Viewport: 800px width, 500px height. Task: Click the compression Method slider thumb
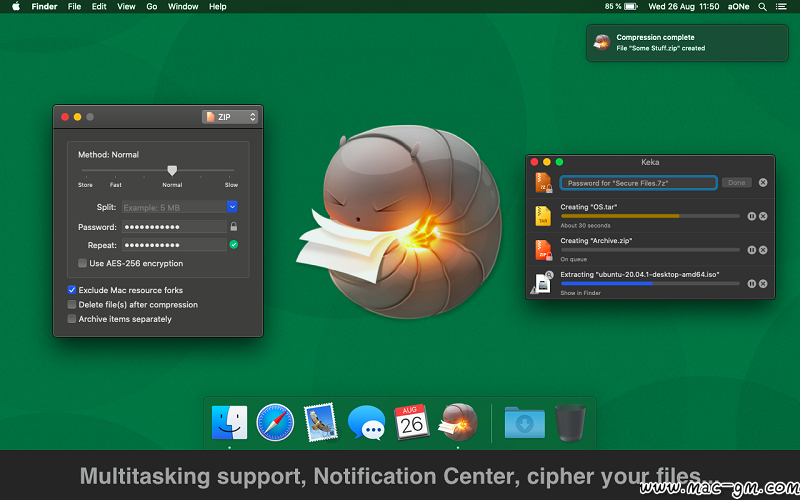point(172,170)
